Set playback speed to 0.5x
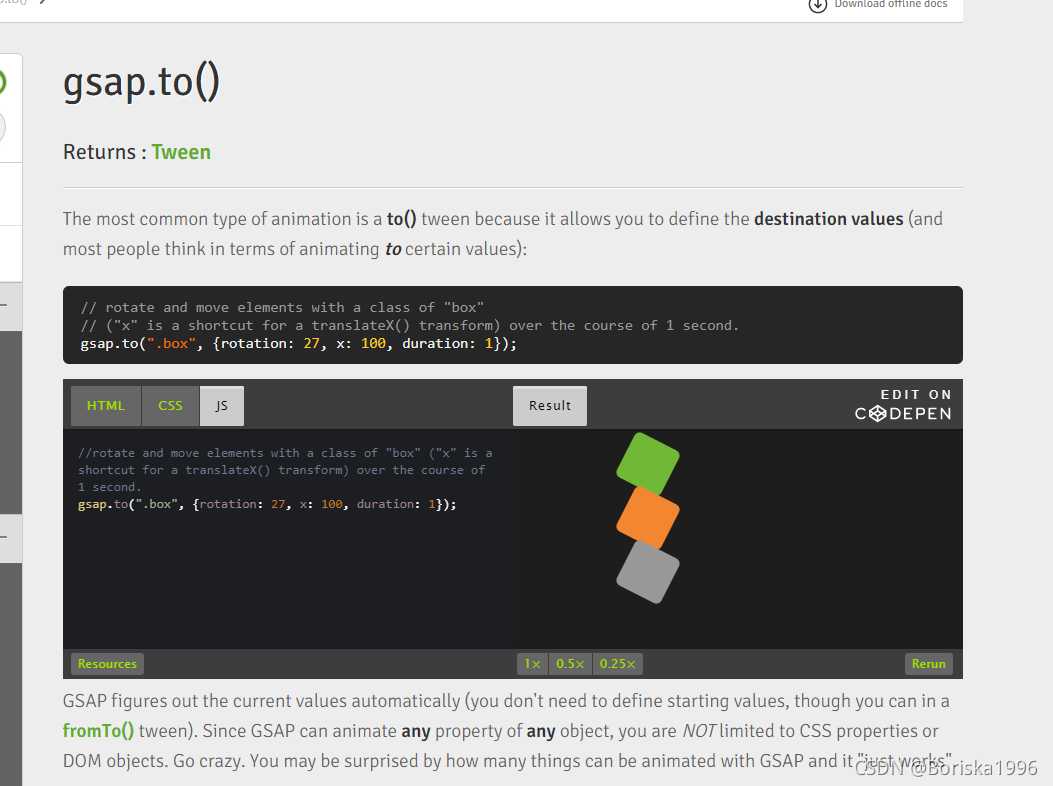This screenshot has width=1053, height=786. 570,664
